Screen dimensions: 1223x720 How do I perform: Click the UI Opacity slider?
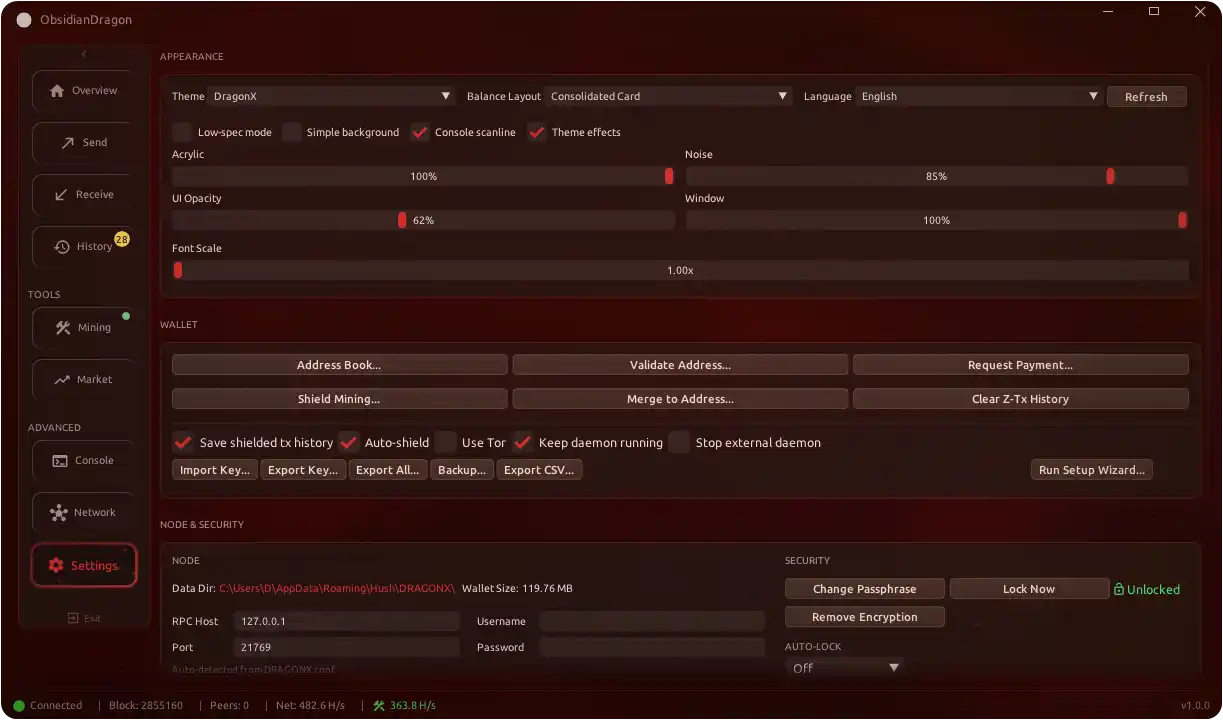pos(423,220)
